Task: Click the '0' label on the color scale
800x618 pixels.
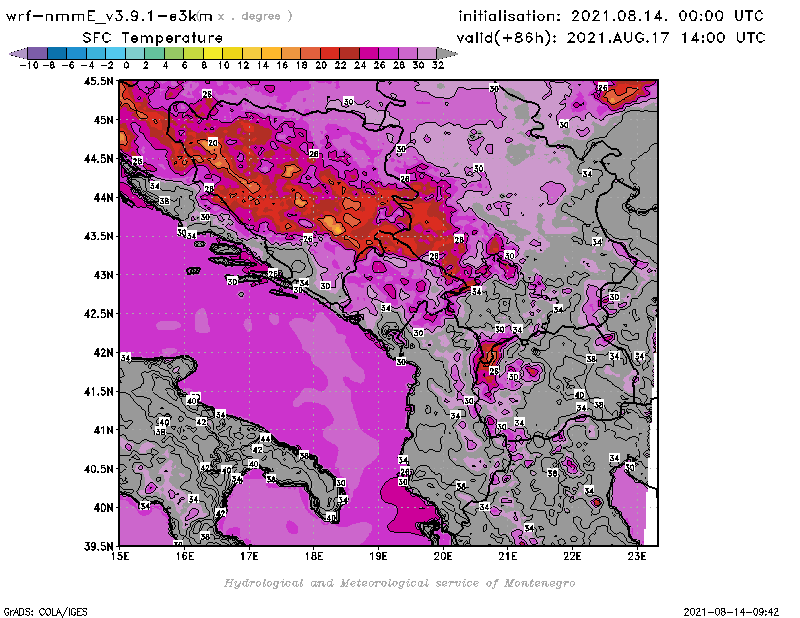Action: click(126, 65)
